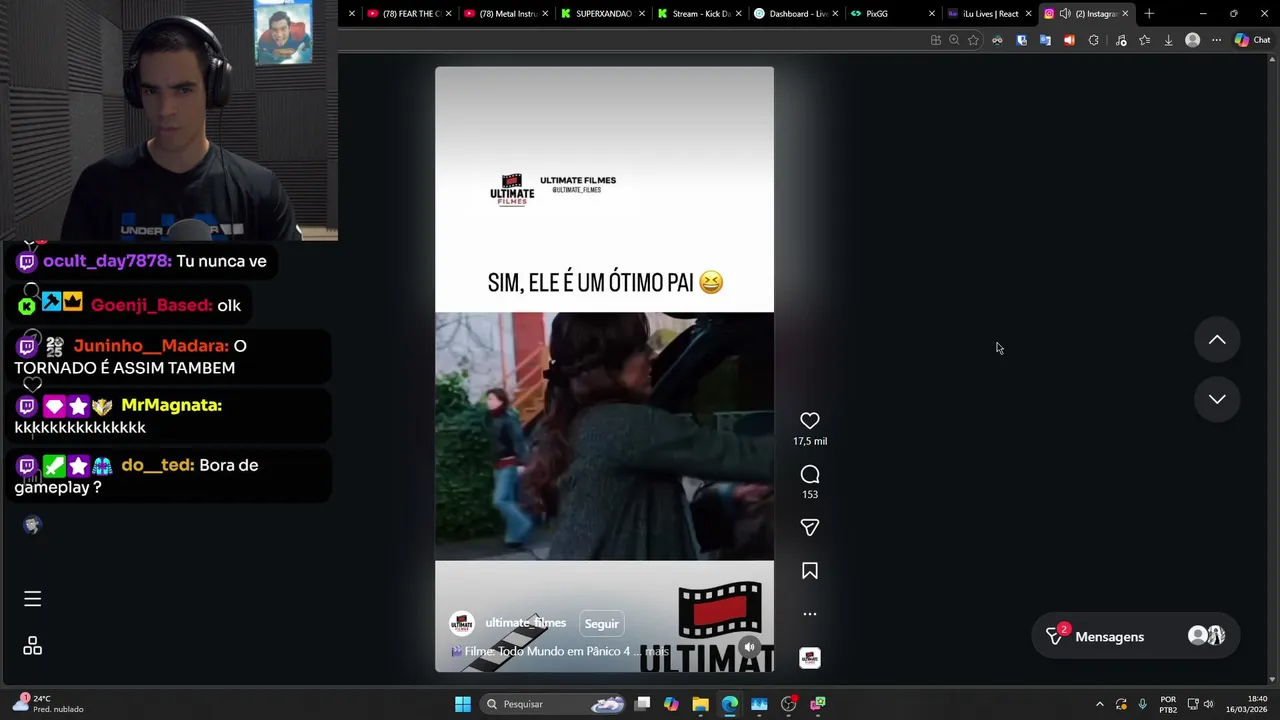Viewport: 1280px width, 720px height.
Task: Open the ultimate_filmes profile link
Action: coord(525,622)
